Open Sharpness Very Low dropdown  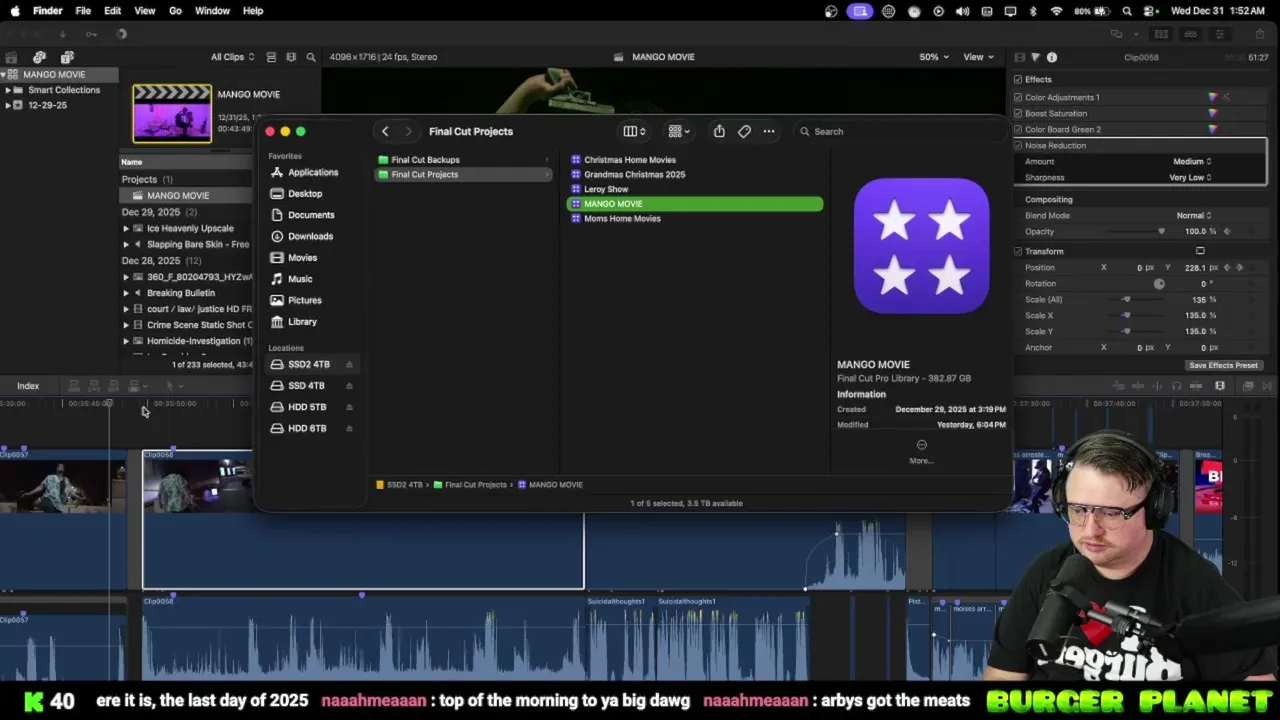1190,177
